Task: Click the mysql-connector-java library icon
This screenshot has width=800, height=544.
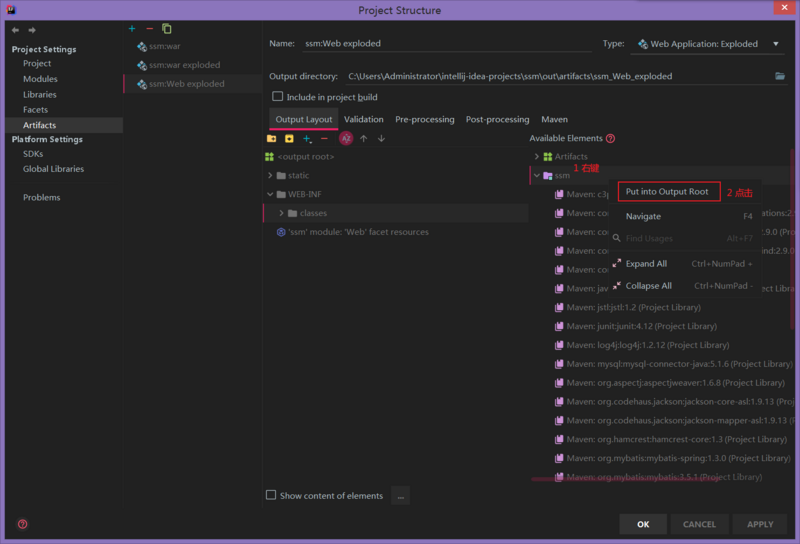Action: (559, 364)
